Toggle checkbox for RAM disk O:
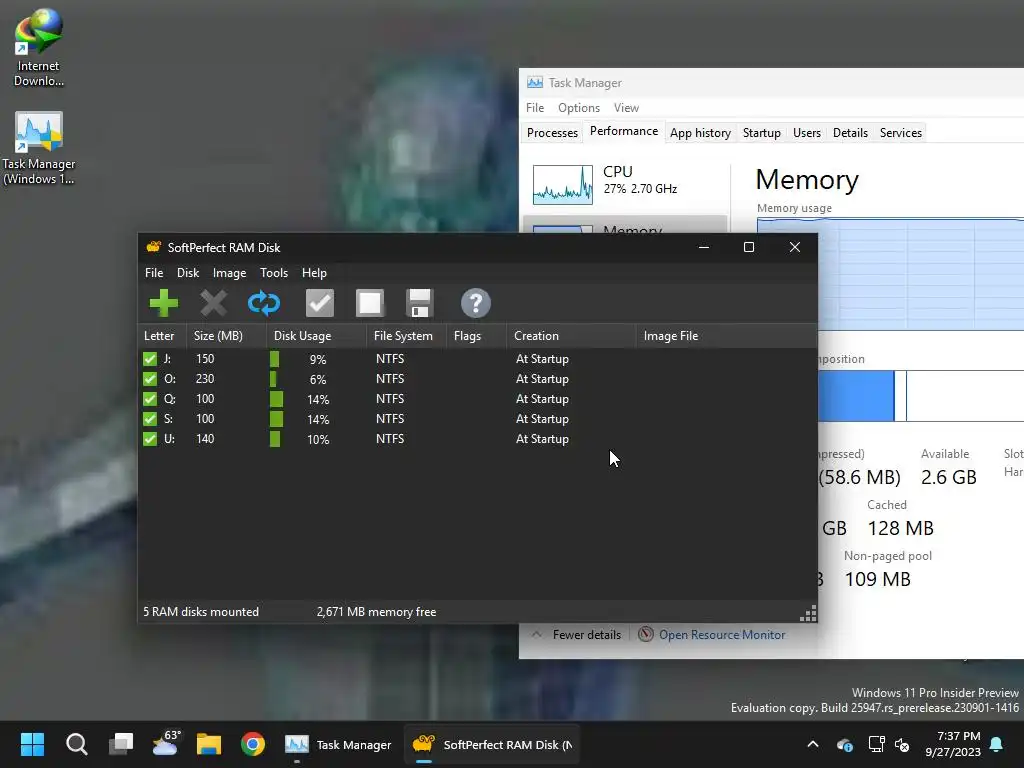The height and width of the screenshot is (768, 1024). point(150,379)
